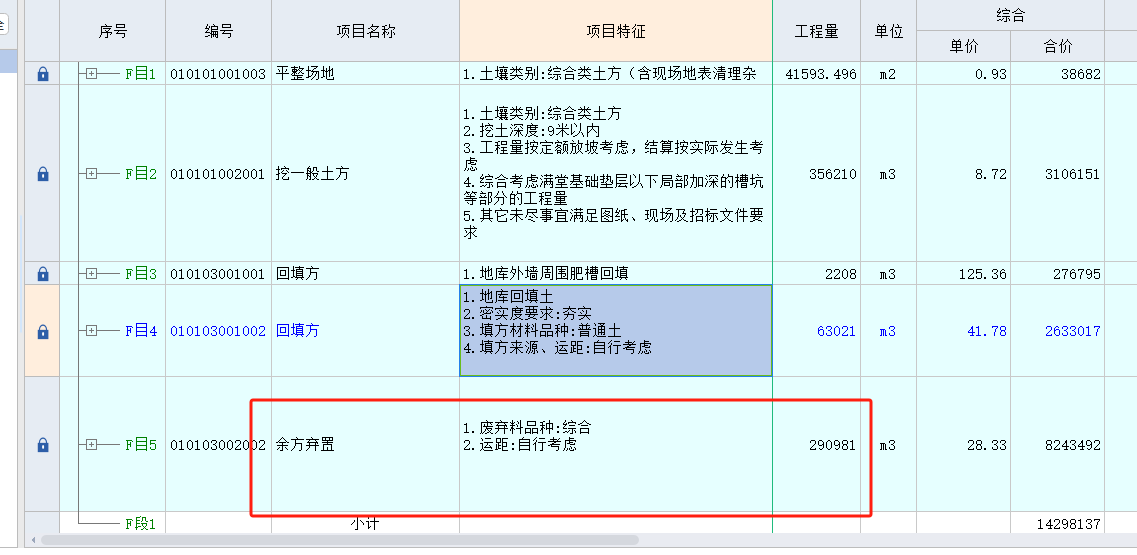Click the 工程量 column header
Screen dimensions: 1137x555
816,31
